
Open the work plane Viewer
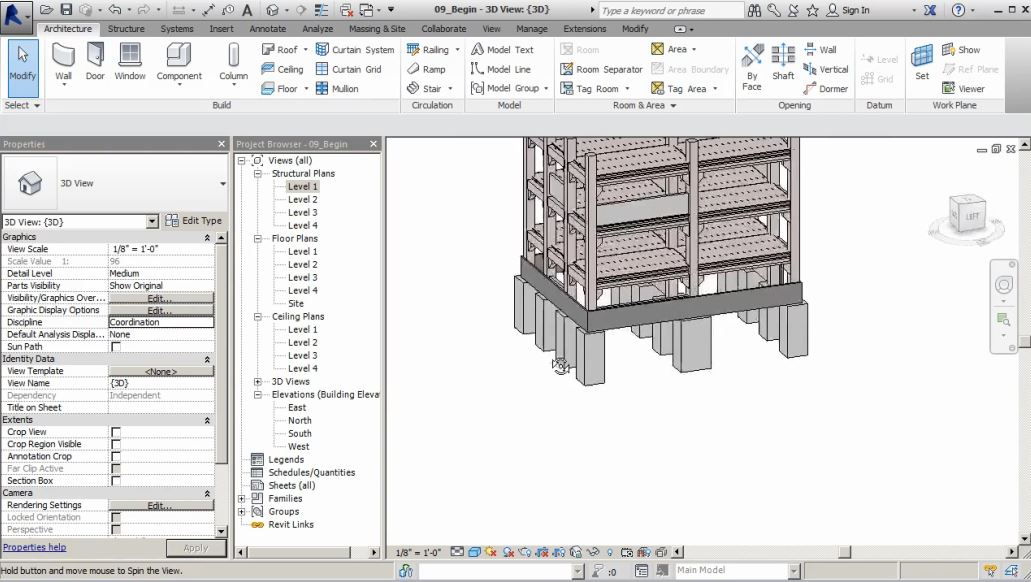click(x=963, y=88)
